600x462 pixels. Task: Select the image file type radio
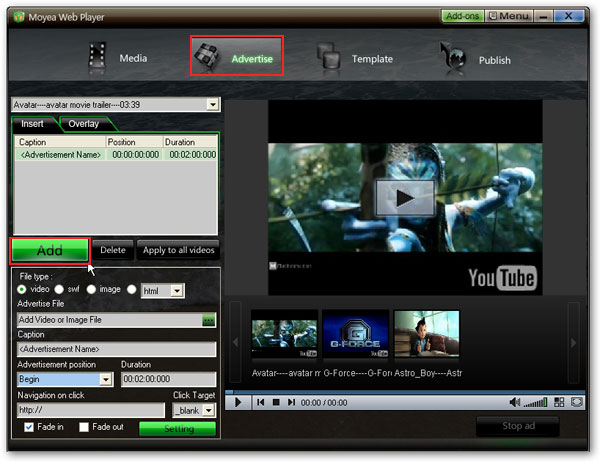point(91,289)
